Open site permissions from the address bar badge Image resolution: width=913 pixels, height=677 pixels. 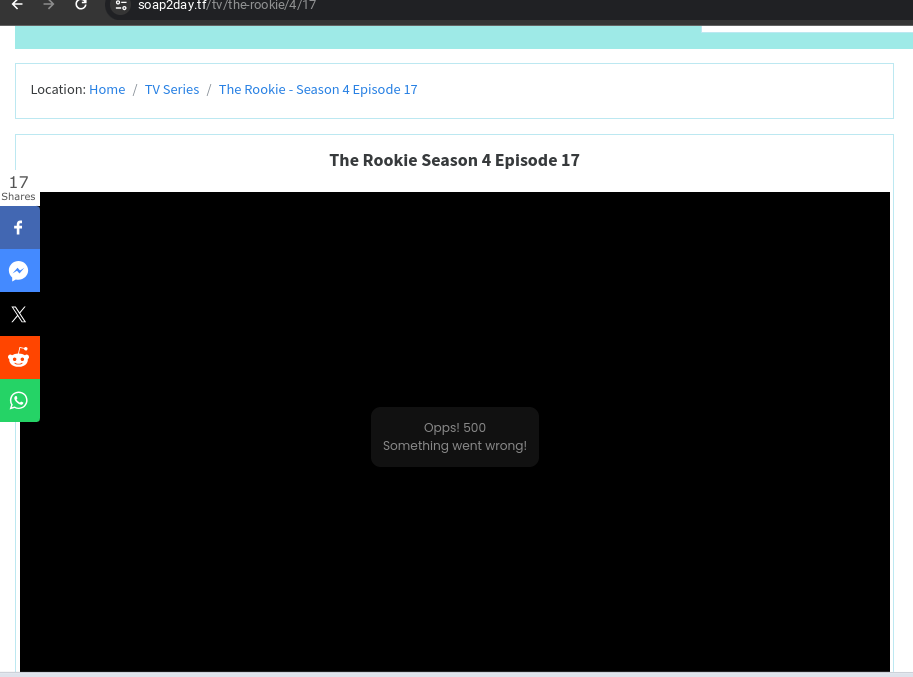[x=120, y=7]
